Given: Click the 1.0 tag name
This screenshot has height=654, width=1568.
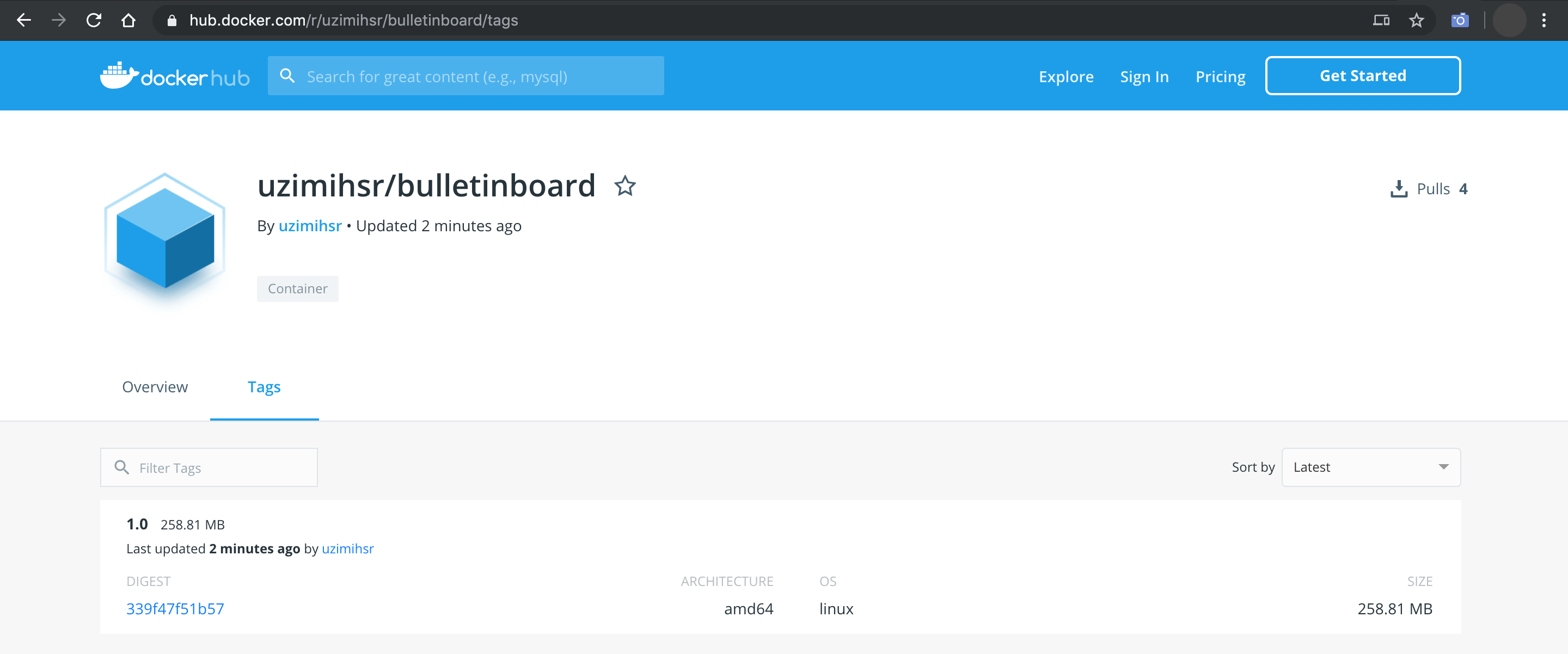Looking at the screenshot, I should pos(137,524).
